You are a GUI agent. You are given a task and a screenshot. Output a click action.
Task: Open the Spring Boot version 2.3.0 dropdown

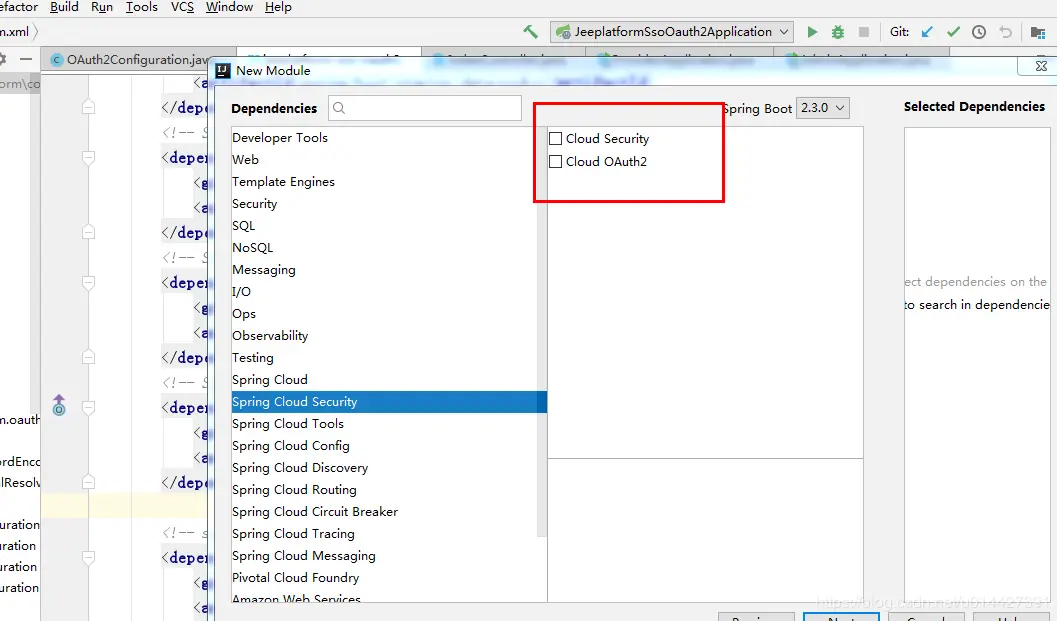coord(822,108)
